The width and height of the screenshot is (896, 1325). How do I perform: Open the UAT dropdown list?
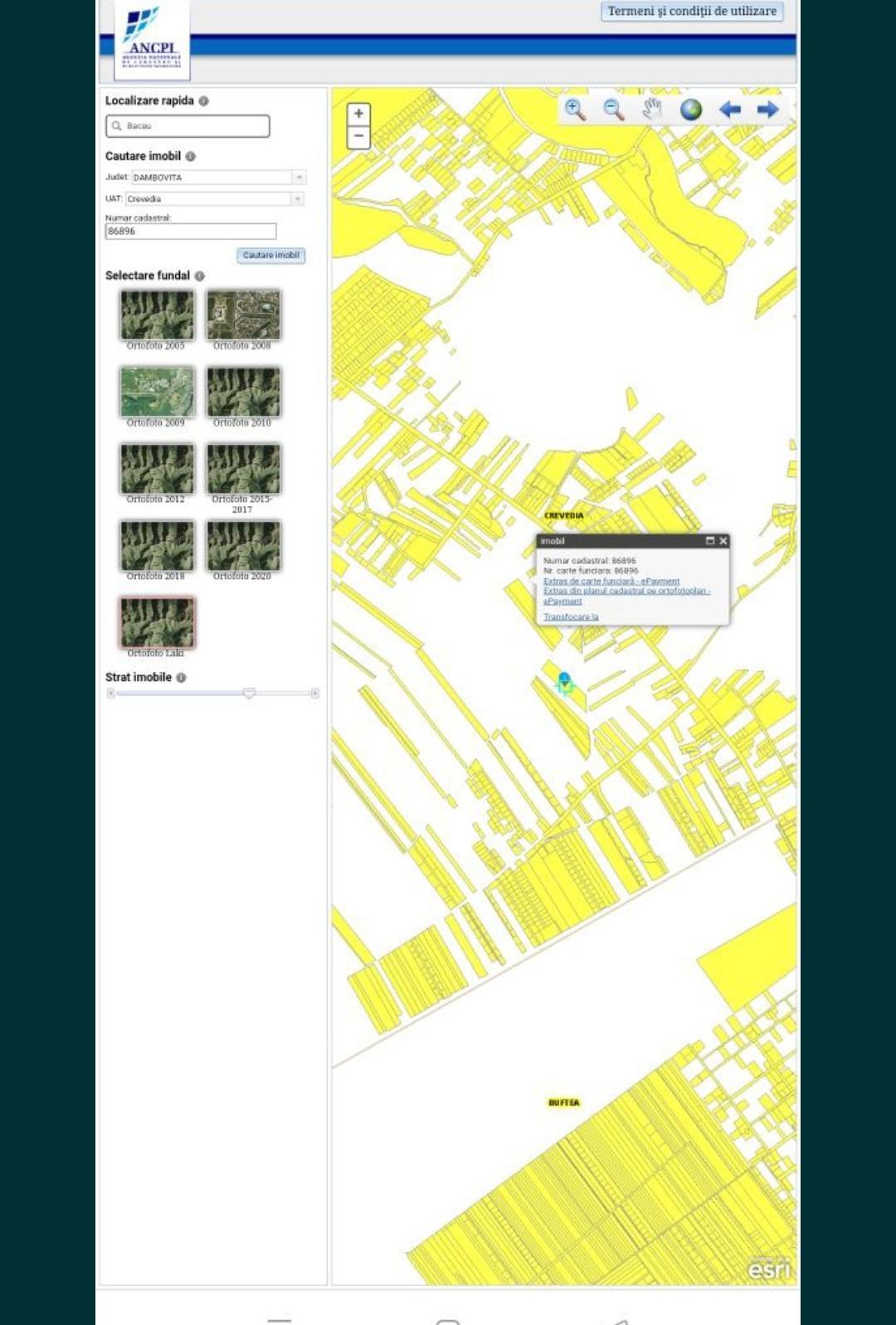(x=297, y=199)
